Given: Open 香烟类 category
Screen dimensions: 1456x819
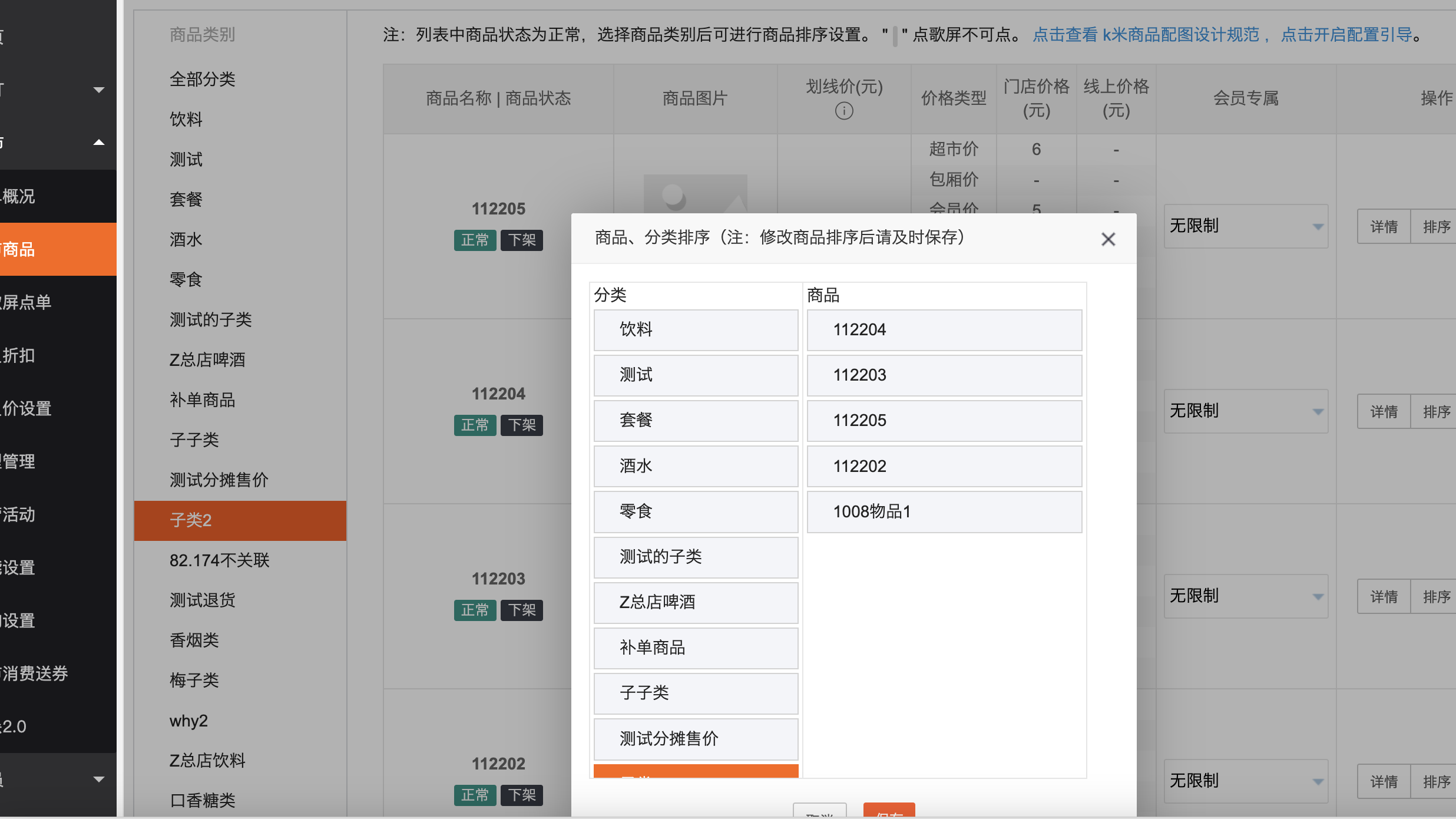Looking at the screenshot, I should [x=240, y=640].
